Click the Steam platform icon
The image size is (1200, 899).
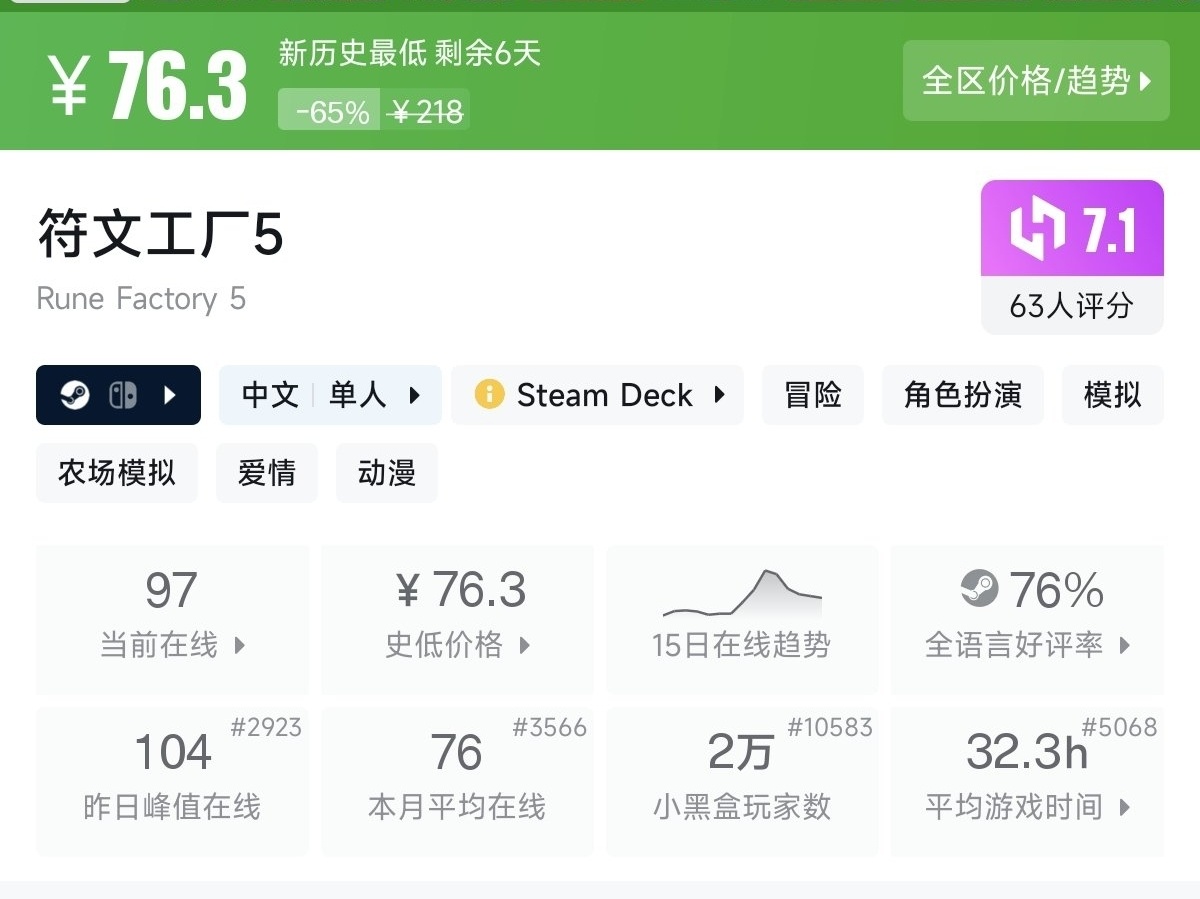[x=74, y=395]
